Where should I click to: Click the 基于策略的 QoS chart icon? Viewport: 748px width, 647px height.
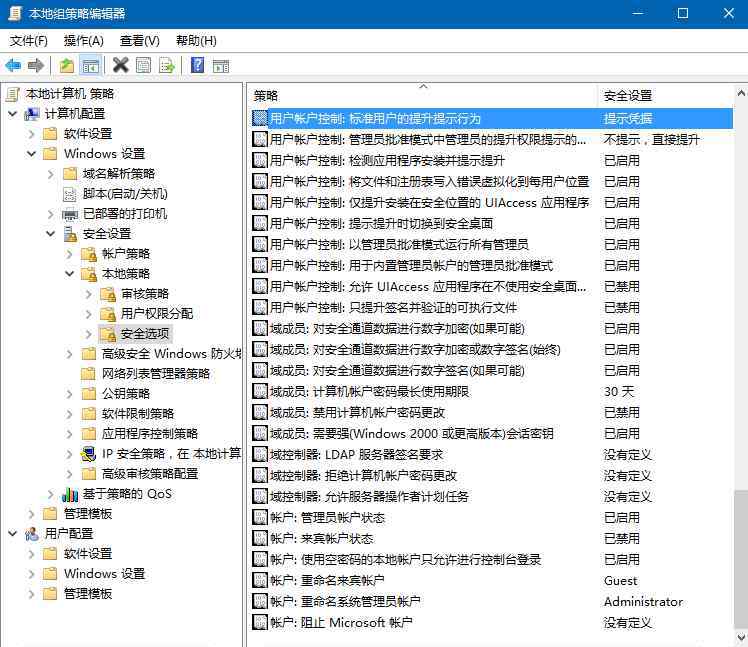(x=70, y=494)
